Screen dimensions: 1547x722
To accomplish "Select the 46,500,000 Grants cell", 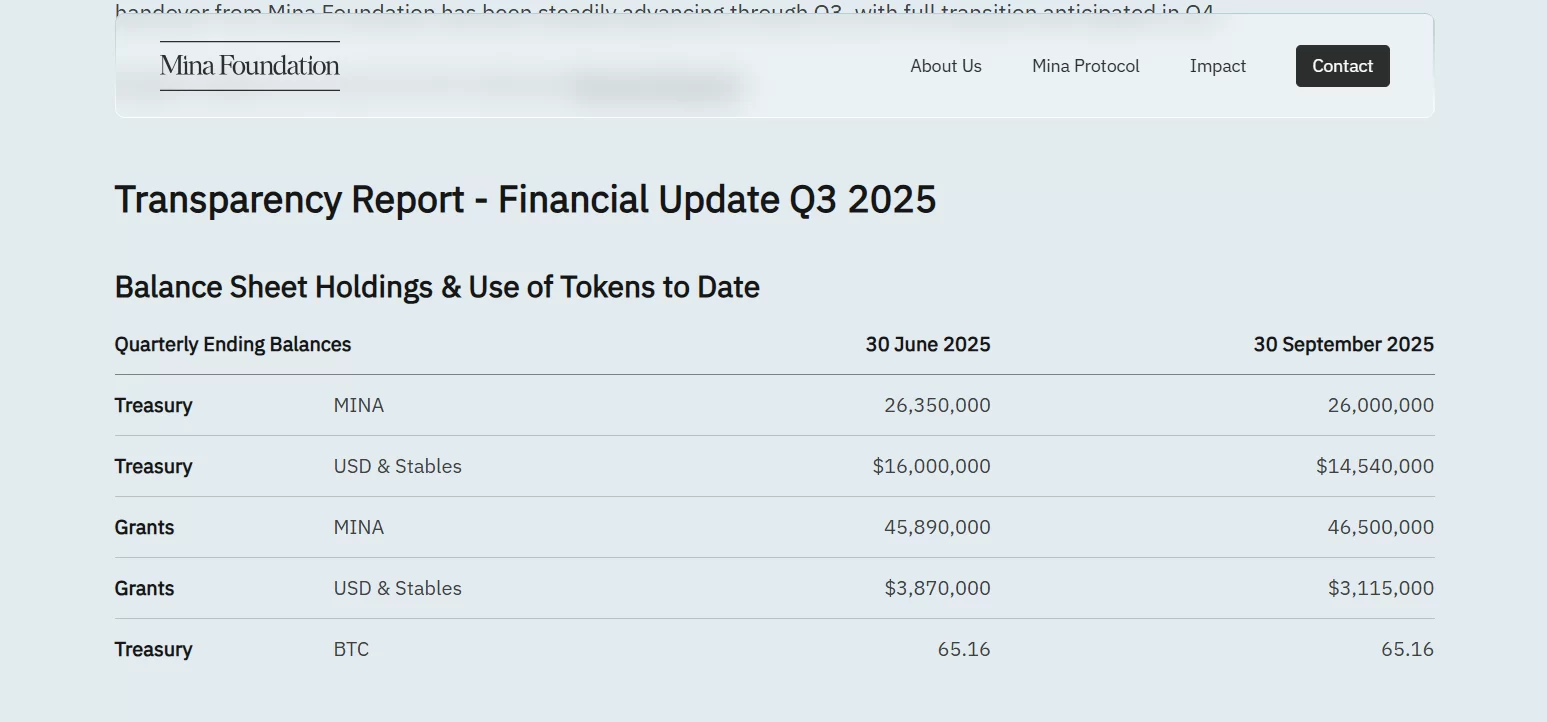I will (1380, 528).
